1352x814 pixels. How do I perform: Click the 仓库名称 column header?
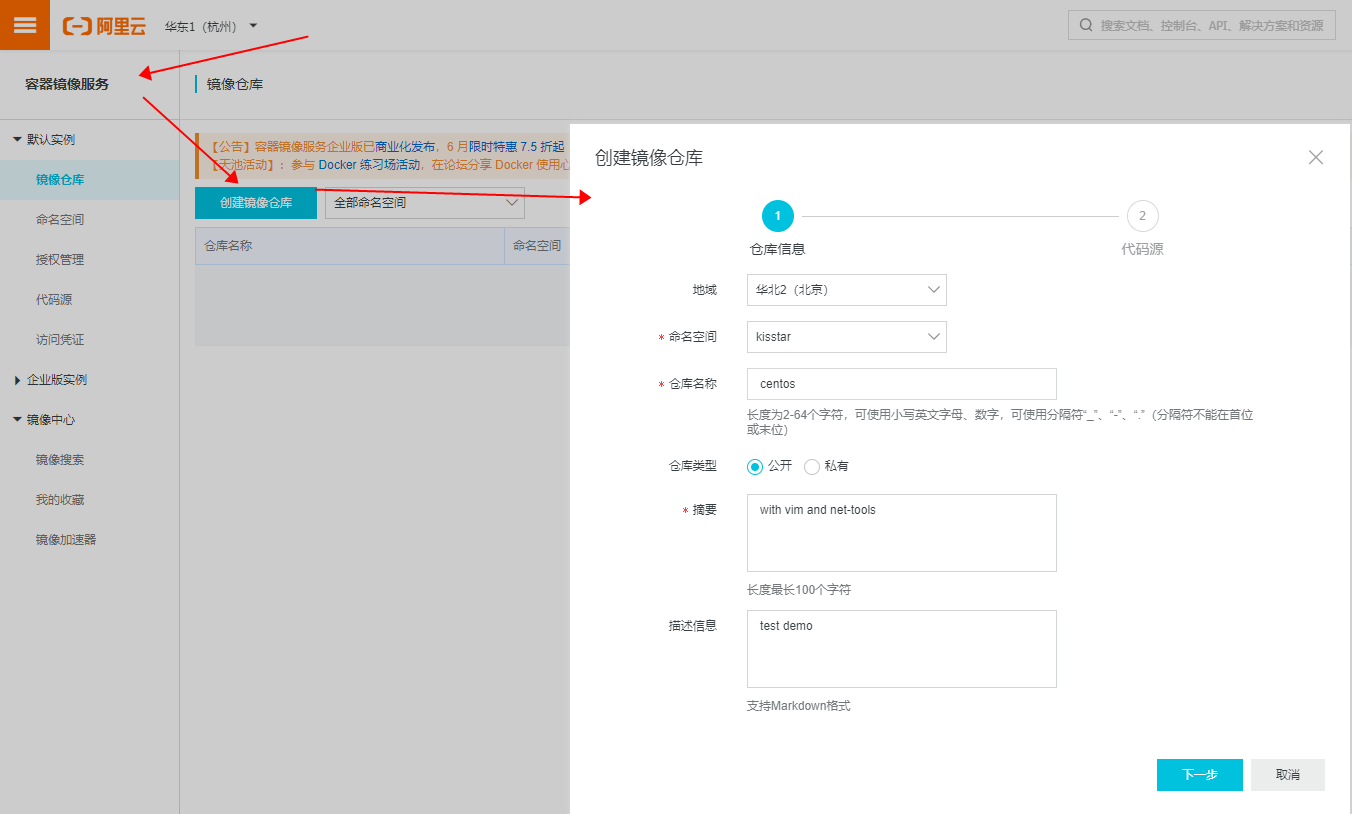(350, 245)
